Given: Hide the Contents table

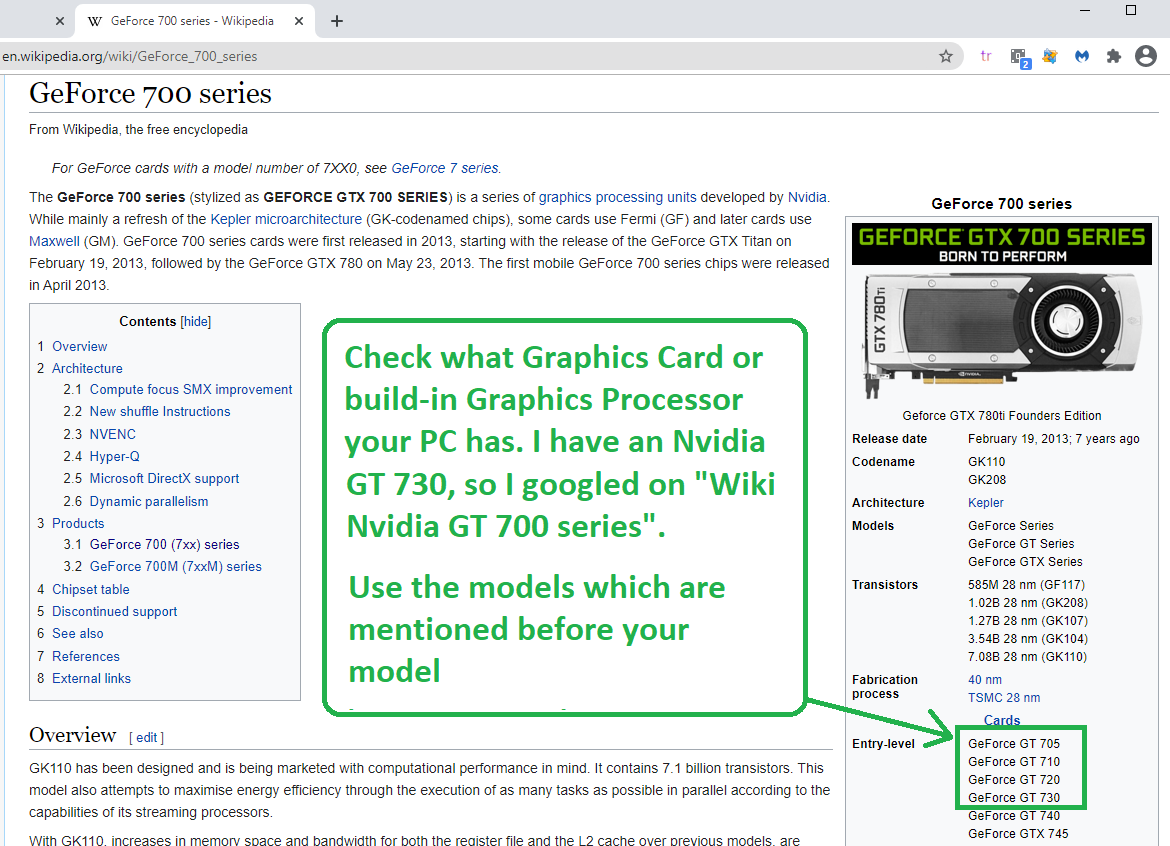Looking at the screenshot, I should [195, 322].
